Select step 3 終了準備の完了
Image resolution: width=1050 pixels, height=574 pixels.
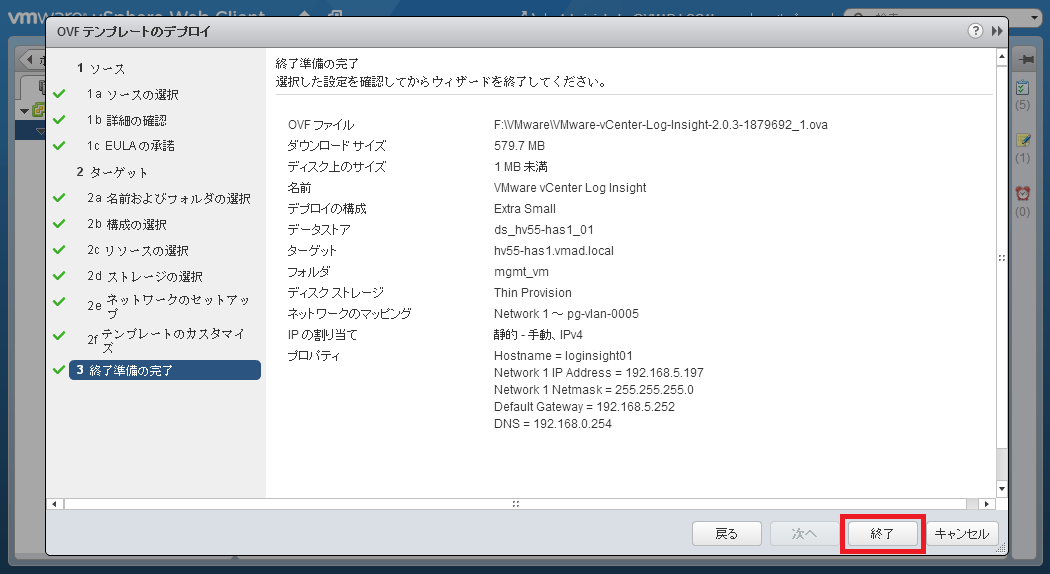(165, 370)
